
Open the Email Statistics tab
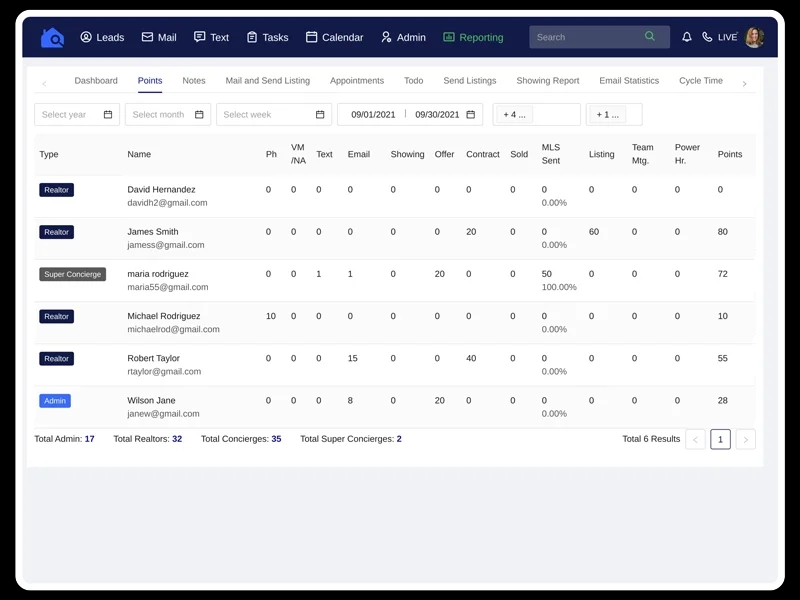click(629, 81)
